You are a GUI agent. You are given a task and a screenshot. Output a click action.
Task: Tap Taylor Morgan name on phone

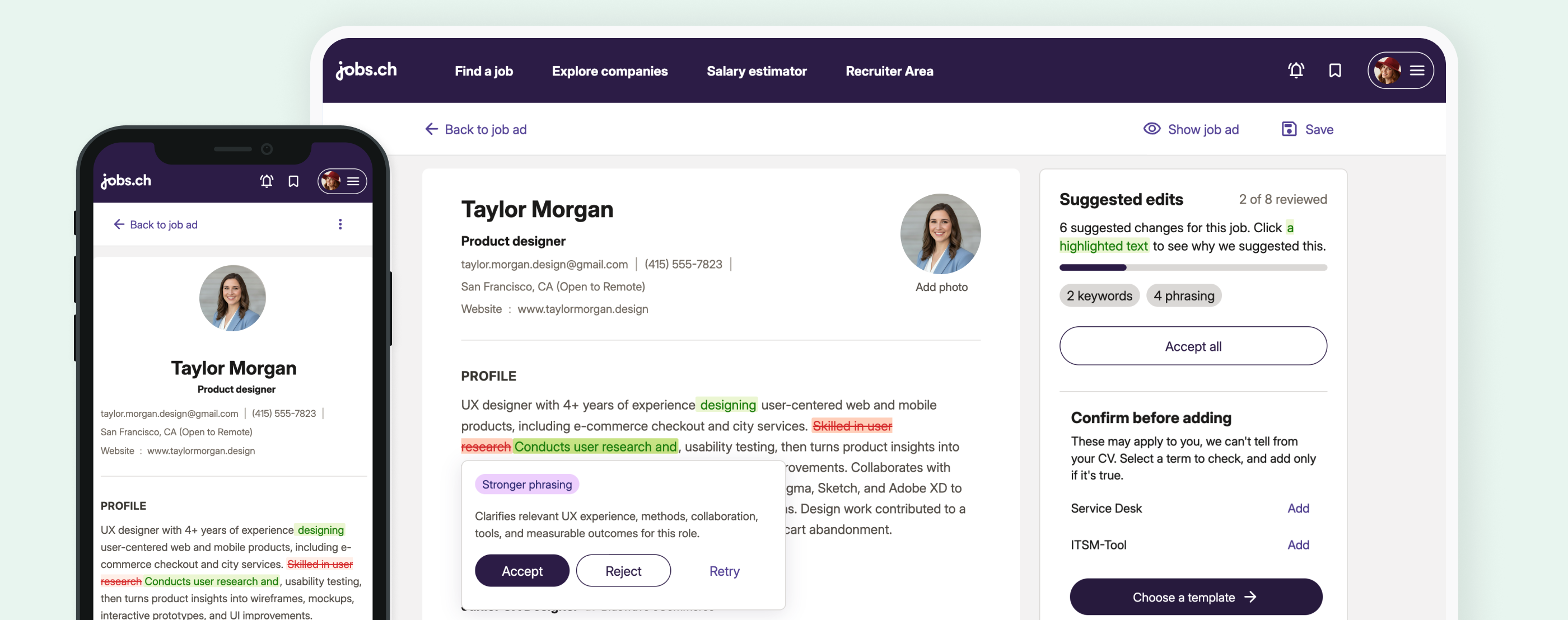(x=234, y=368)
